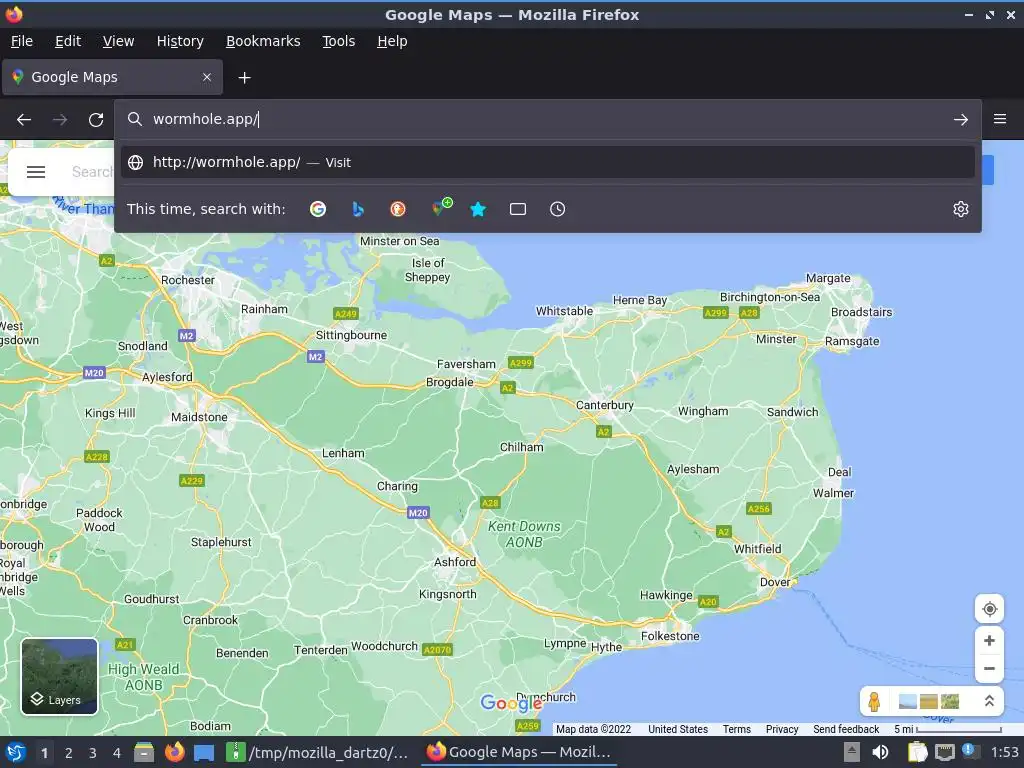
Task: Open the View menu
Action: (118, 41)
